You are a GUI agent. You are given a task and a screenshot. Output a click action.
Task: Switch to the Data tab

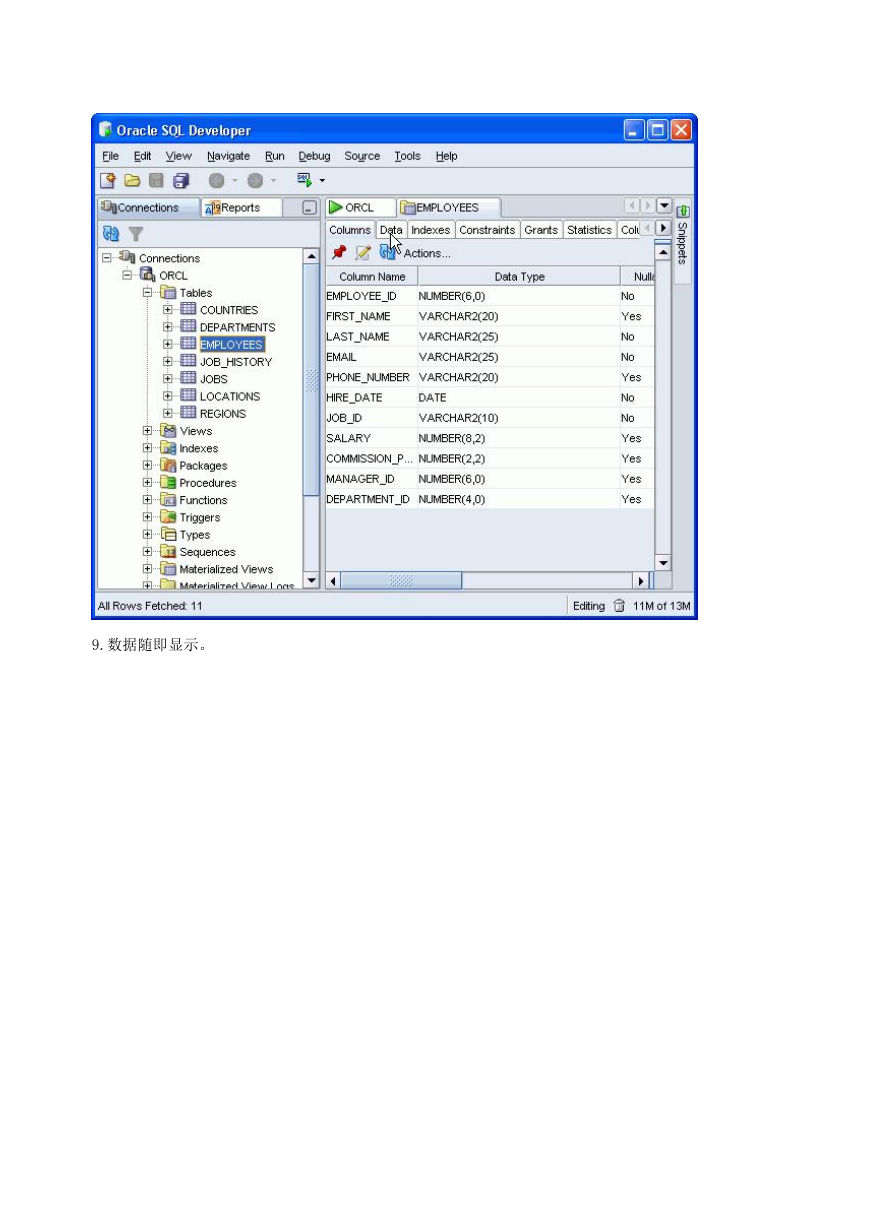click(391, 230)
